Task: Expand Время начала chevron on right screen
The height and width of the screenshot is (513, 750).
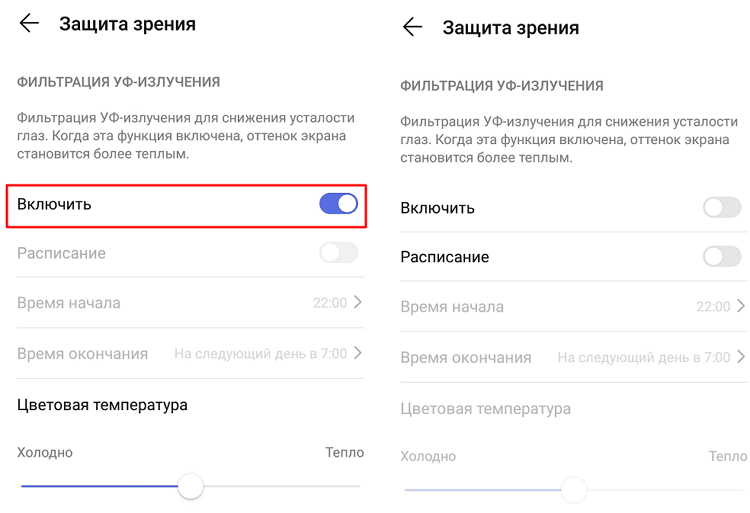Action: (x=741, y=306)
